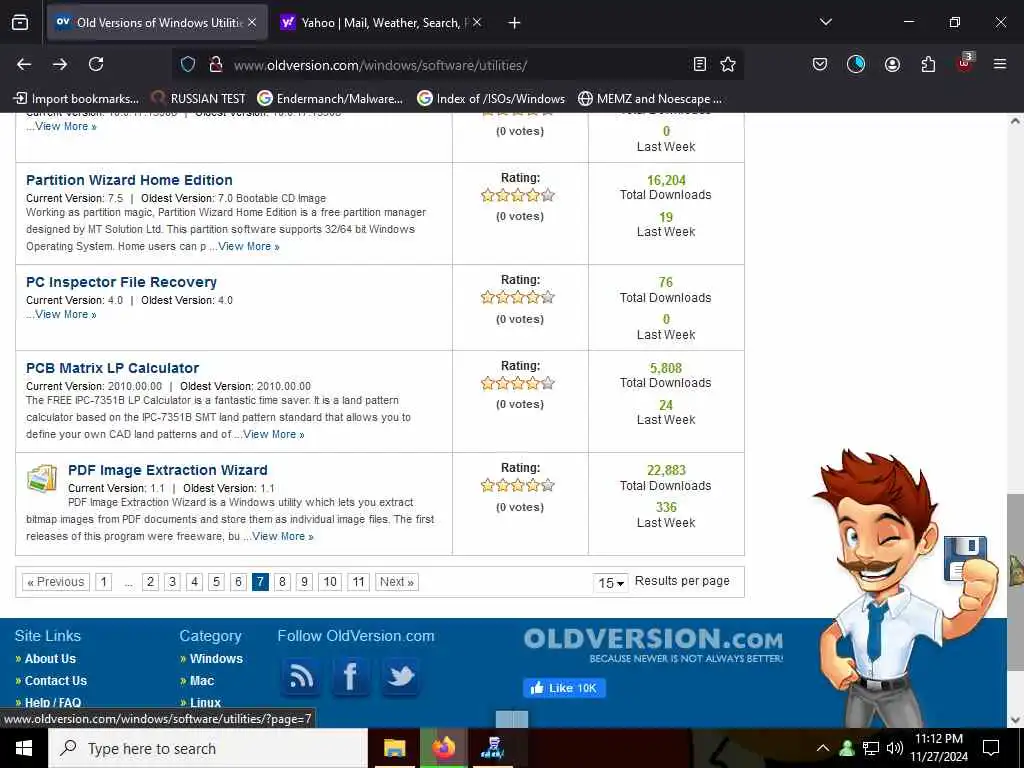Switch to the Yahoo Mail tab
The width and height of the screenshot is (1024, 768).
click(x=381, y=23)
